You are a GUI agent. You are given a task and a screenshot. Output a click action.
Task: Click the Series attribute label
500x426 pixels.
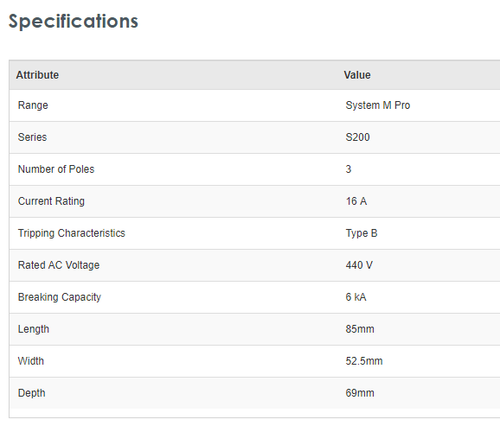pyautogui.click(x=32, y=137)
